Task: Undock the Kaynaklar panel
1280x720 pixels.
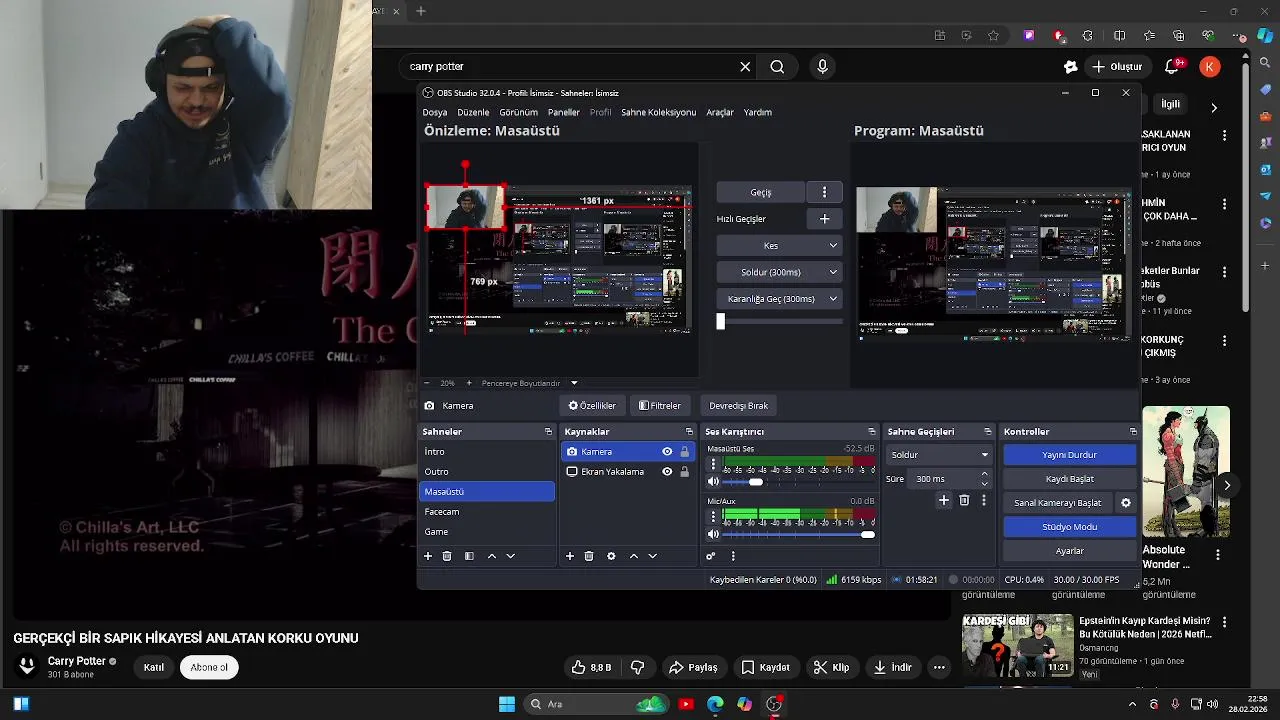Action: tap(689, 432)
